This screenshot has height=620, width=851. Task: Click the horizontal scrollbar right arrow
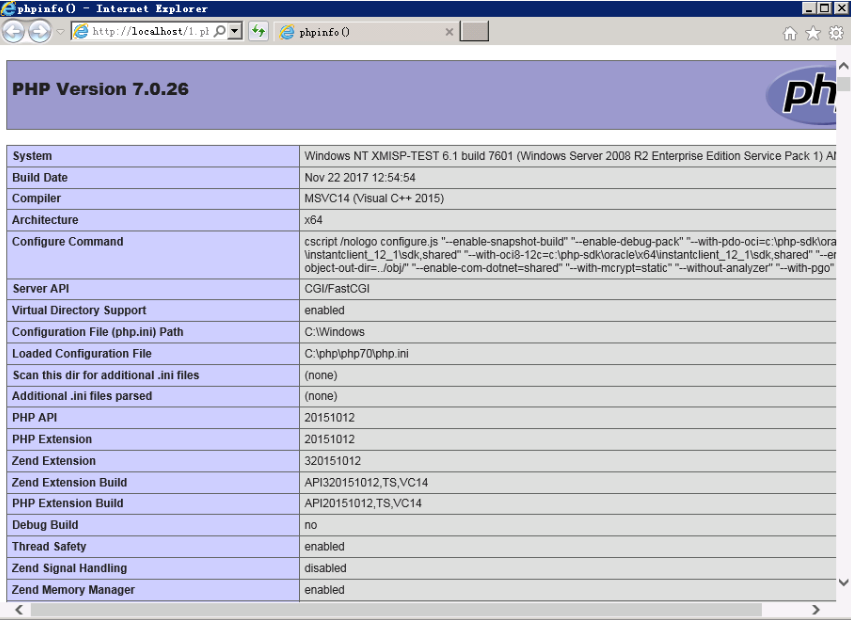pyautogui.click(x=816, y=609)
